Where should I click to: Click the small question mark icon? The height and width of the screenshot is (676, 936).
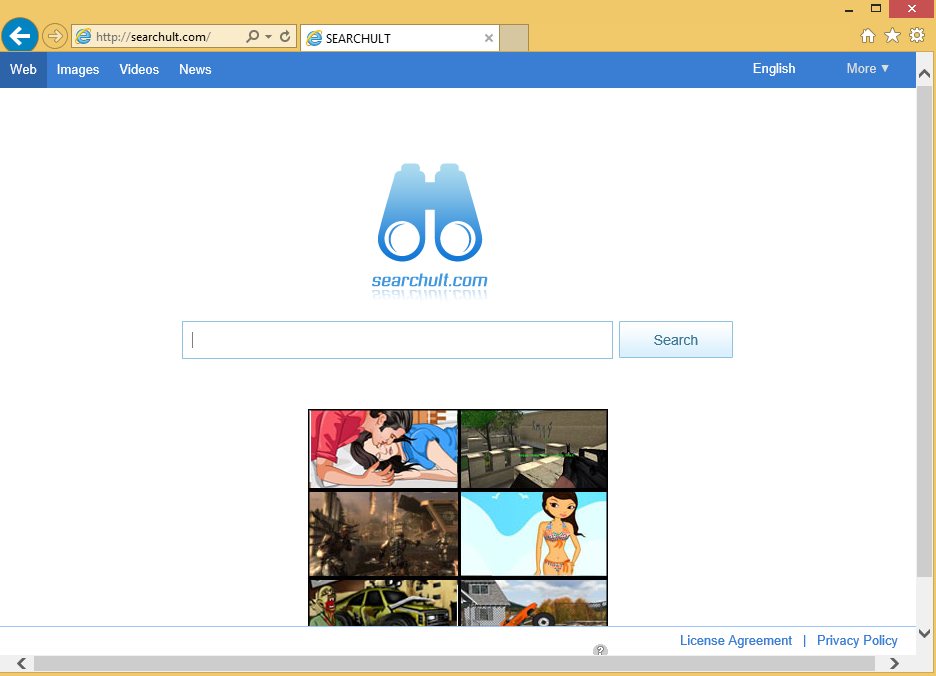pyautogui.click(x=600, y=650)
